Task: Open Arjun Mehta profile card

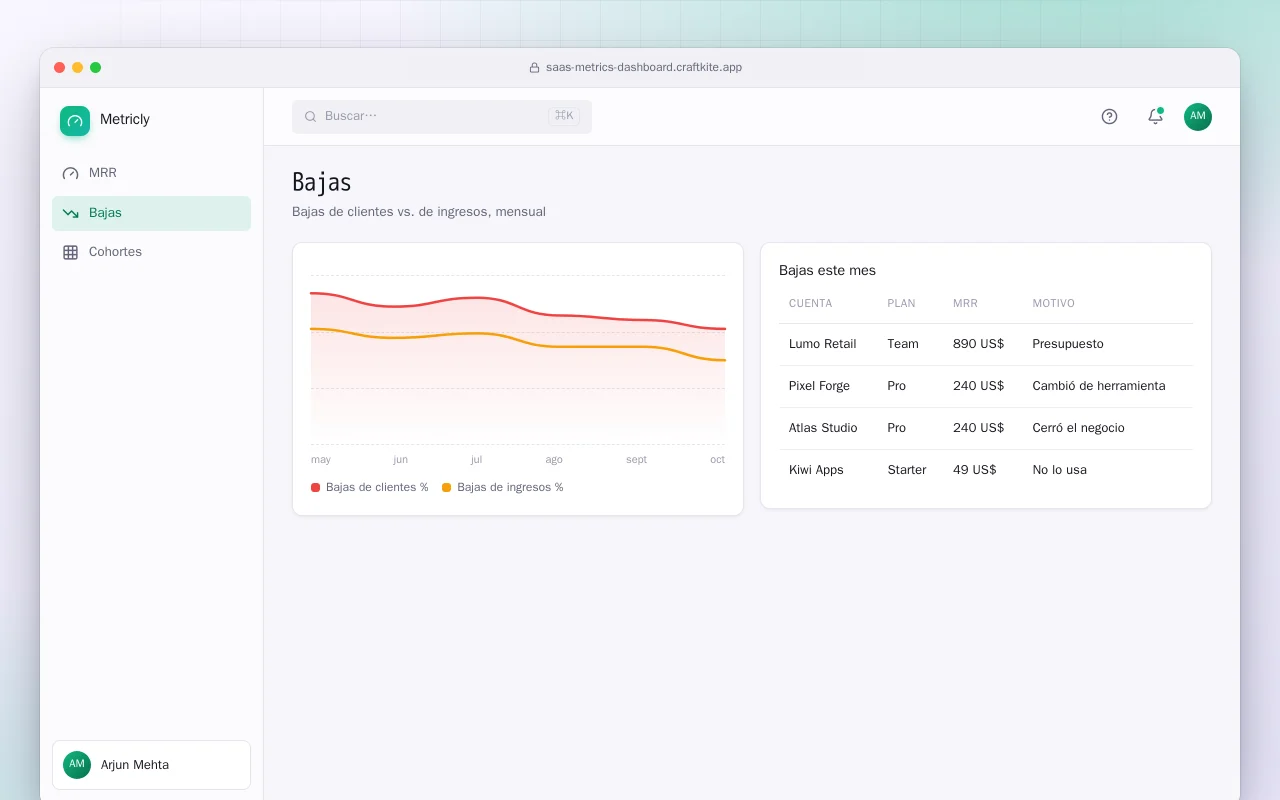Action: pyautogui.click(x=151, y=765)
